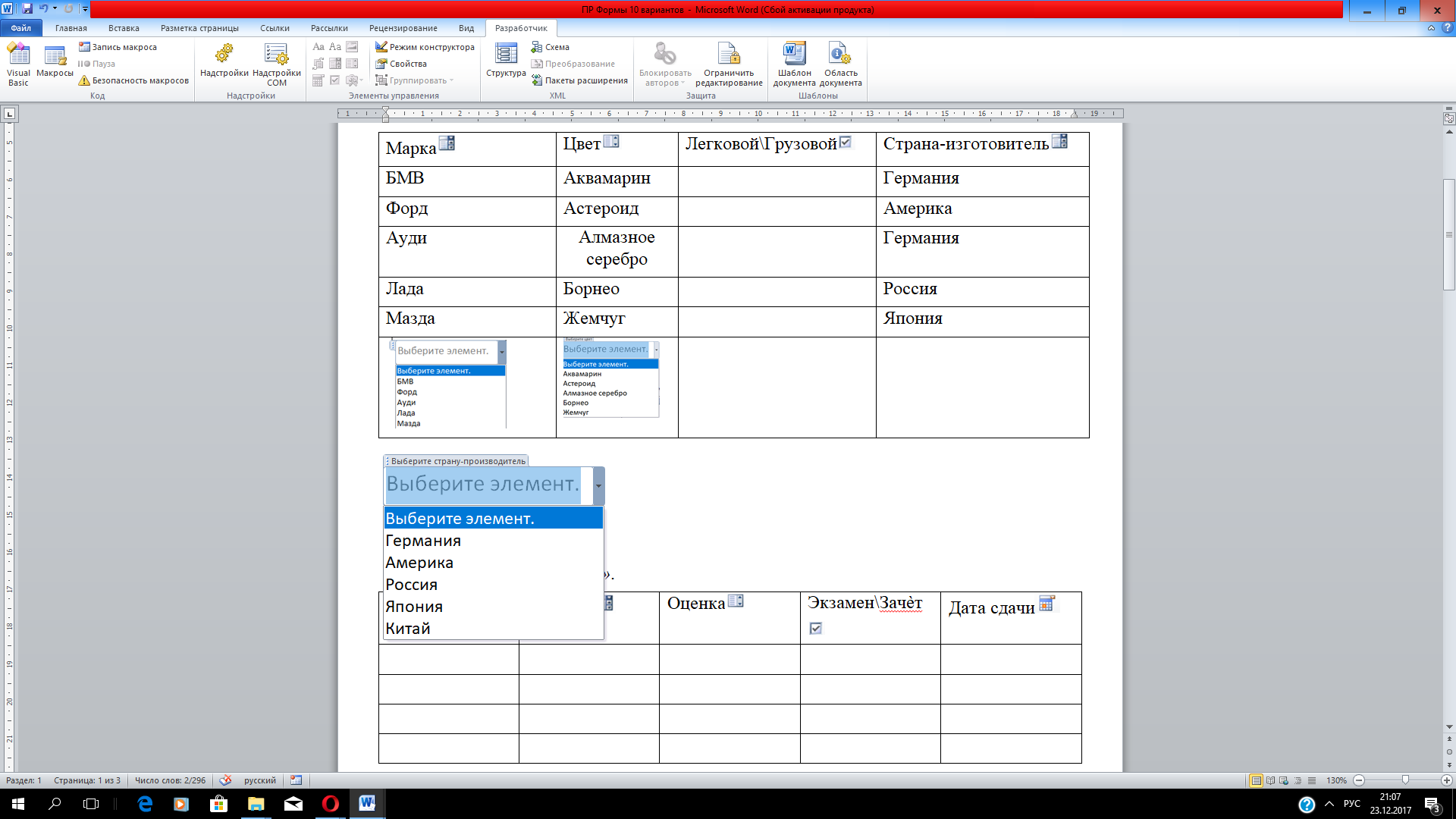Click Цвет dropdown picture in table
This screenshot has height=819, width=1456.
tap(611, 378)
